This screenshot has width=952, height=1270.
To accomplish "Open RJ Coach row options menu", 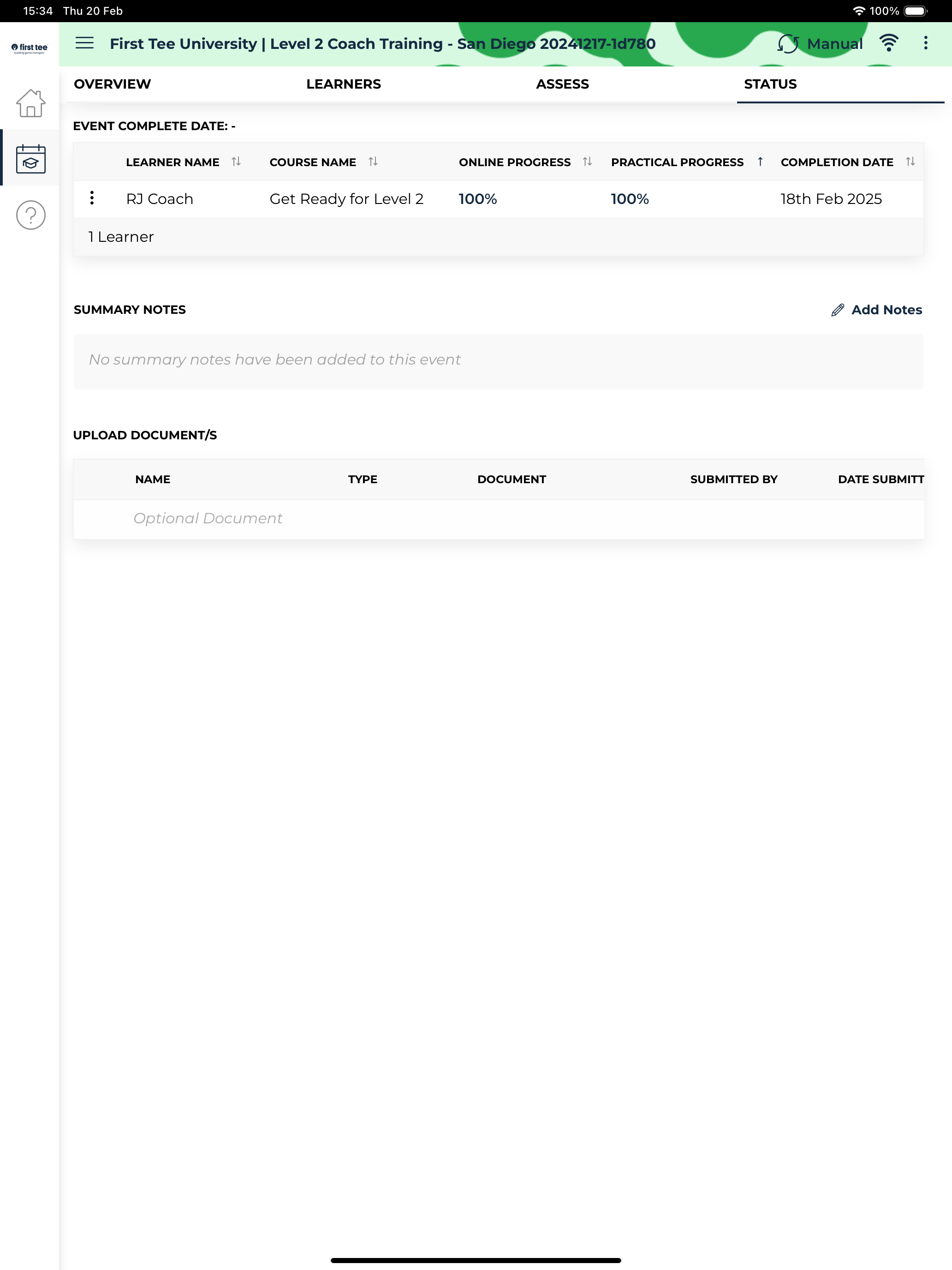I will [92, 198].
